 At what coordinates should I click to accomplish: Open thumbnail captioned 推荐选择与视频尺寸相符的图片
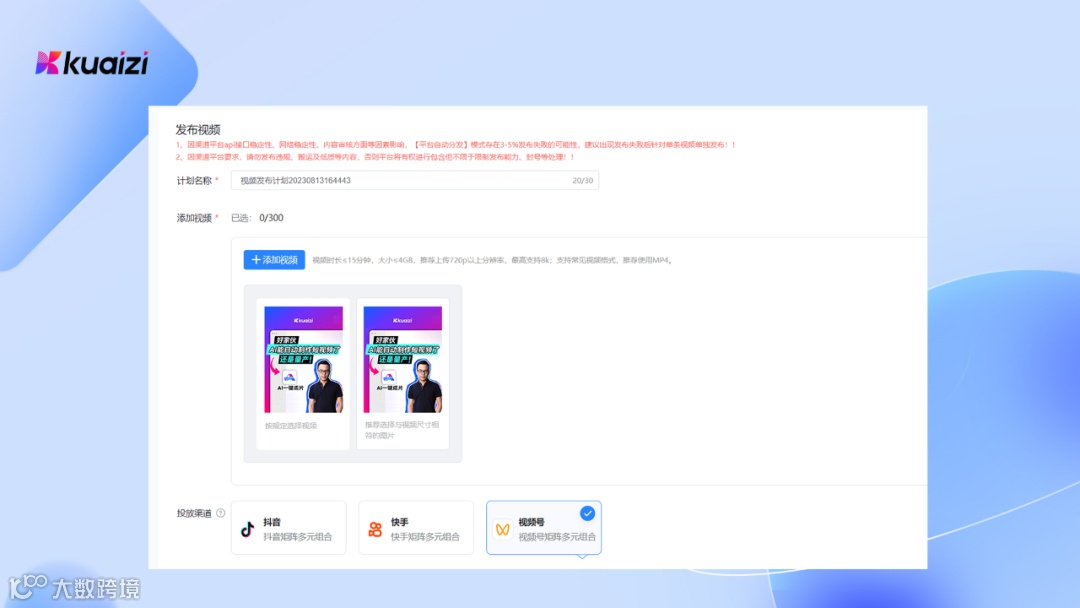(x=402, y=359)
